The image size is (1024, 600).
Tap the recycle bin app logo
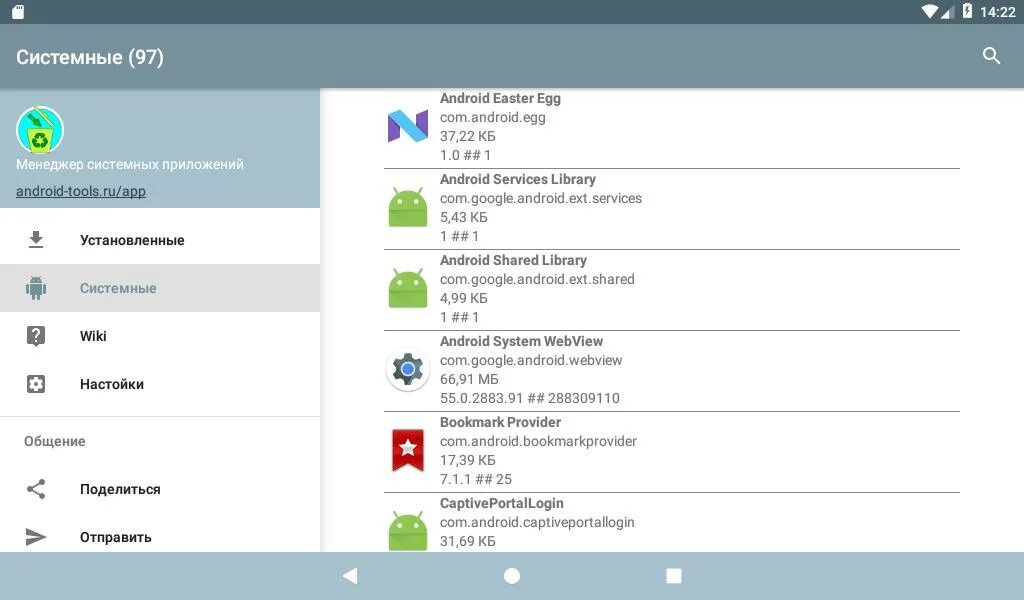40,130
